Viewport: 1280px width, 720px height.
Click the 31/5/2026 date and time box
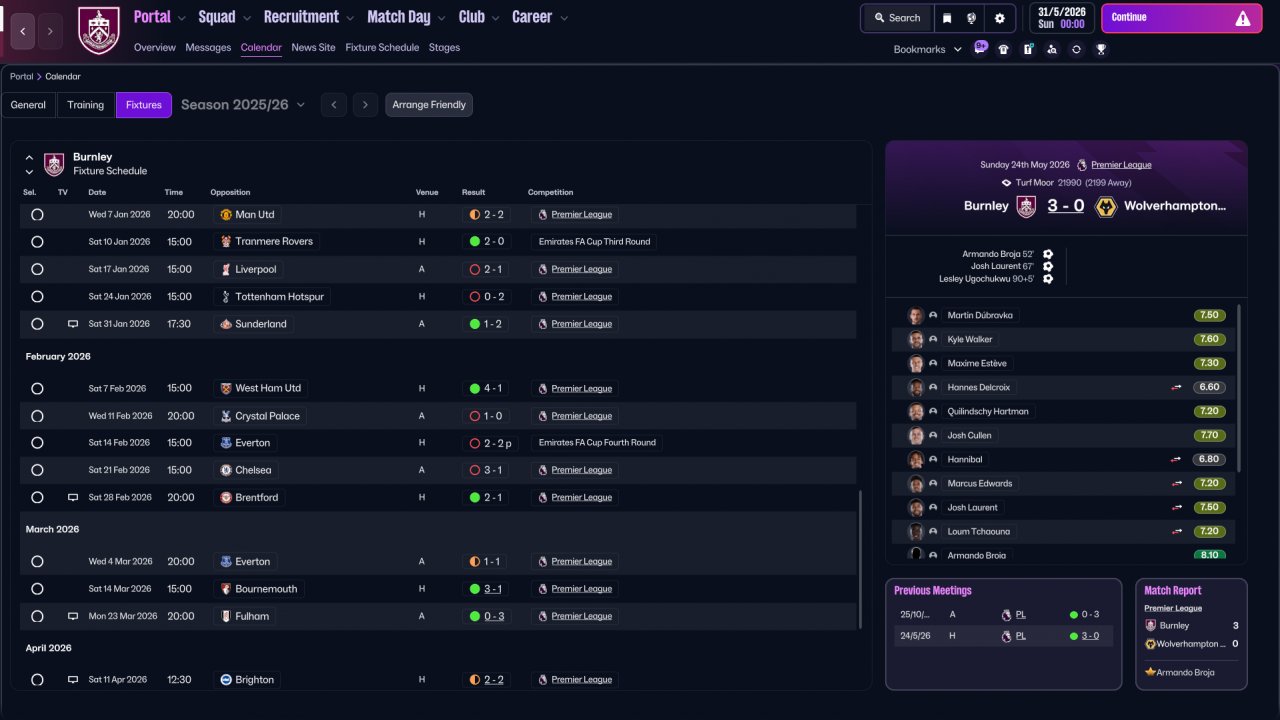pos(1061,18)
